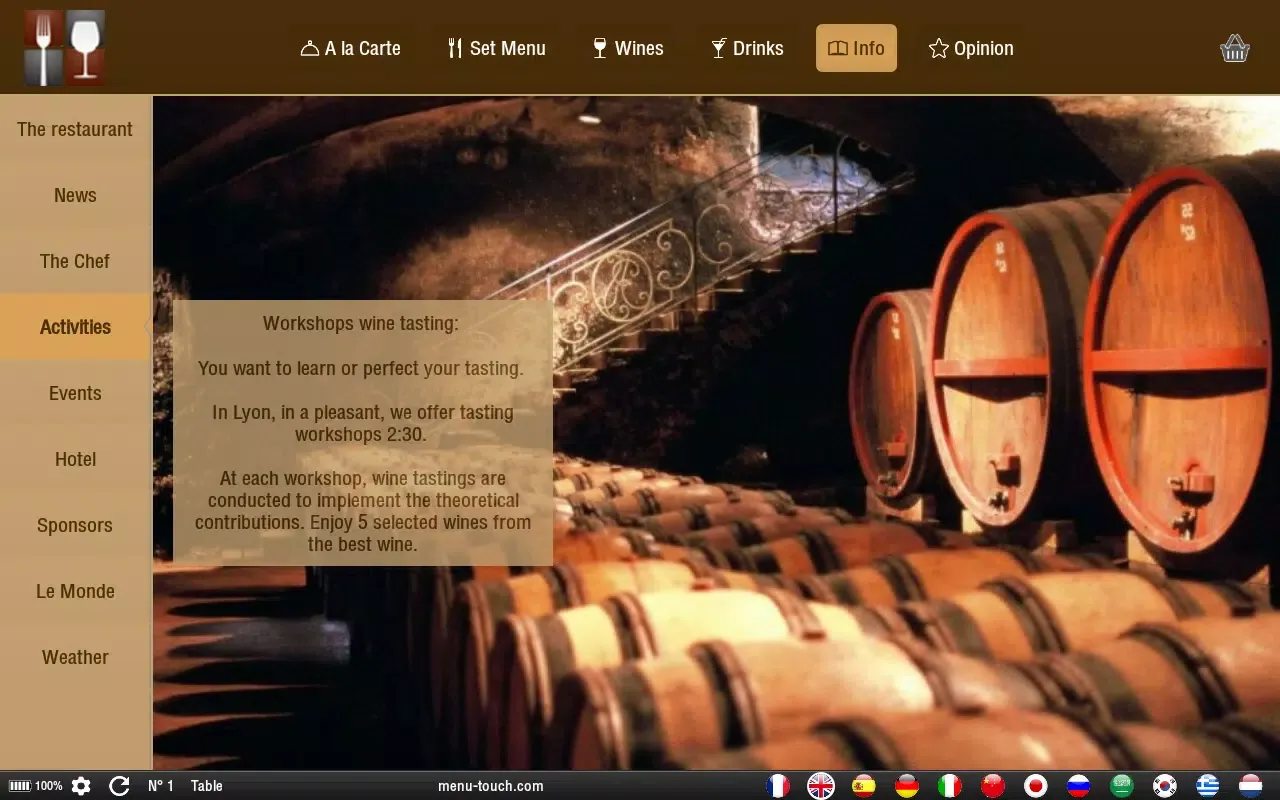Screen dimensions: 1280x800
Task: Visit the menu-touch.com link
Action: pos(491,786)
